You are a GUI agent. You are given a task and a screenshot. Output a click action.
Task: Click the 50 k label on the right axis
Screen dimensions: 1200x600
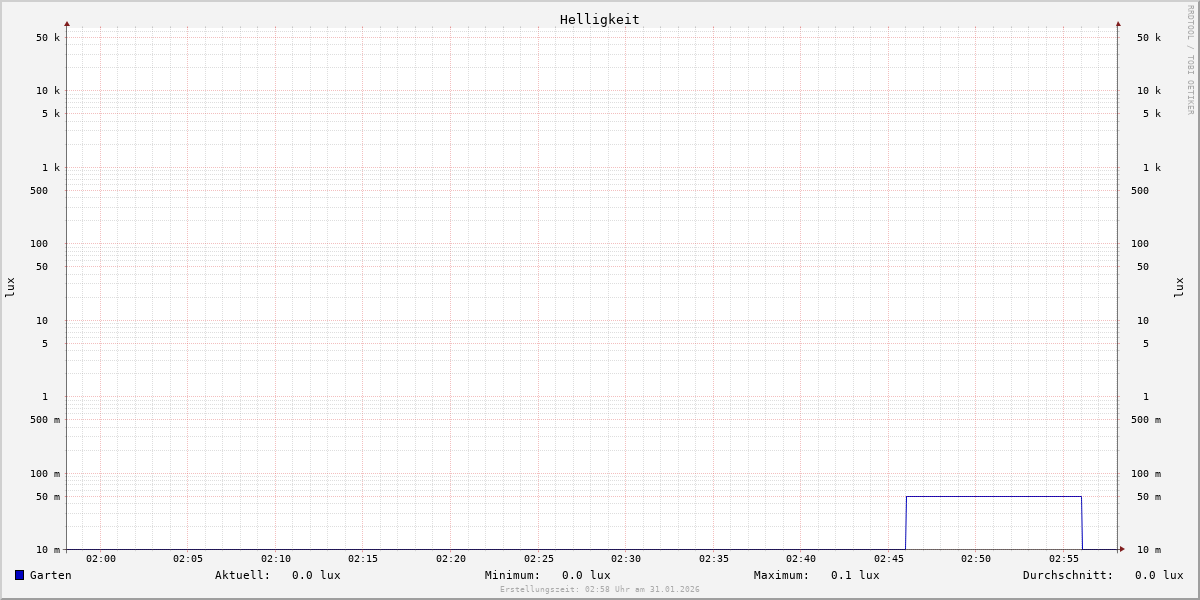1148,38
